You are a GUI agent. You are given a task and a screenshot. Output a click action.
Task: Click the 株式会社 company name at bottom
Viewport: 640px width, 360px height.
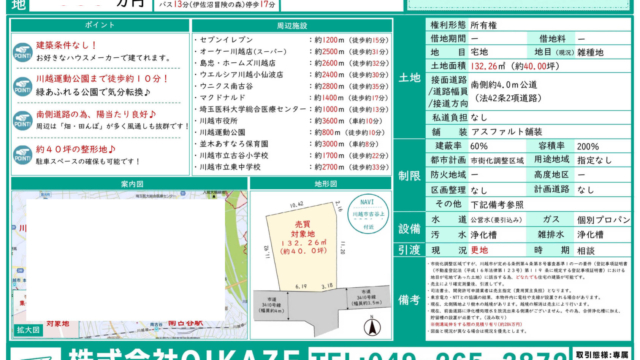coord(184,354)
